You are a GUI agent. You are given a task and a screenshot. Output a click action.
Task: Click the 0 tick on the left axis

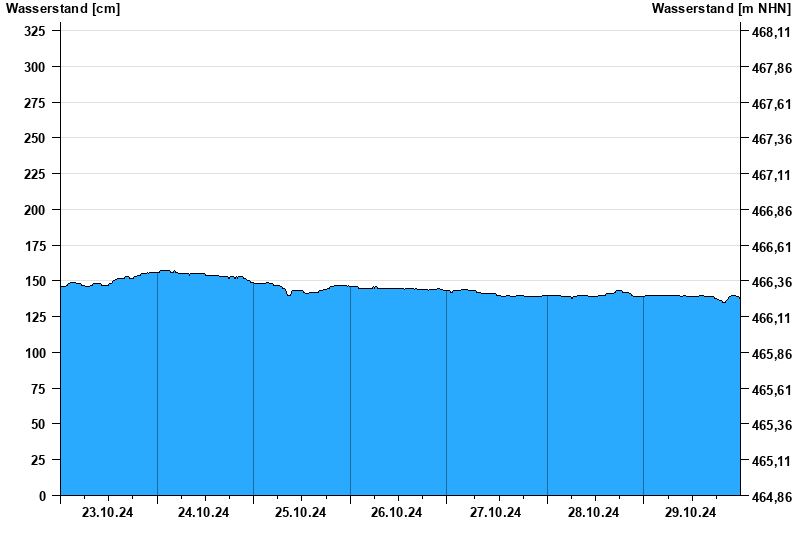point(43,496)
